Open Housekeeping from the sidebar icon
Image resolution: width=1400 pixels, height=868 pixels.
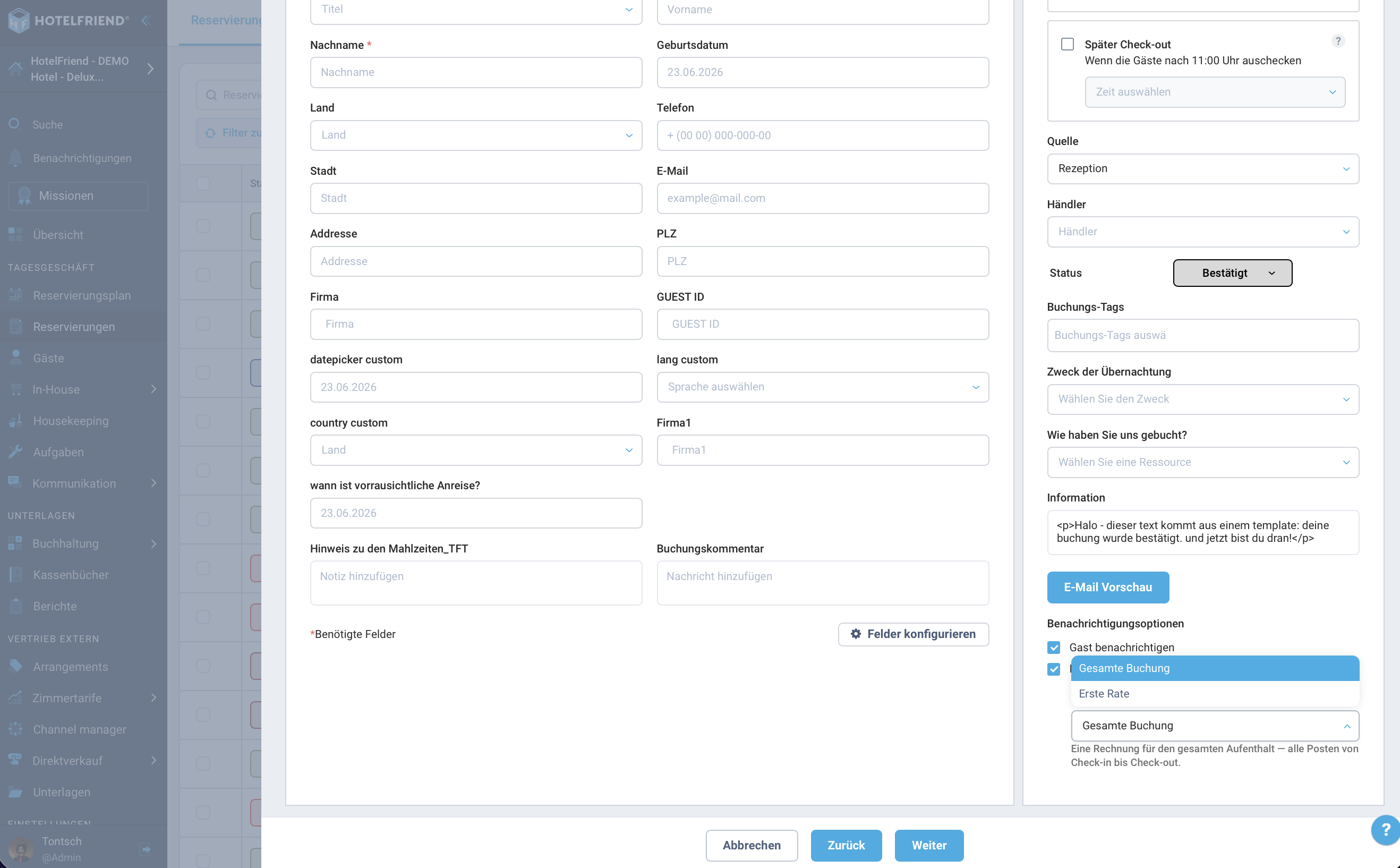[15, 421]
